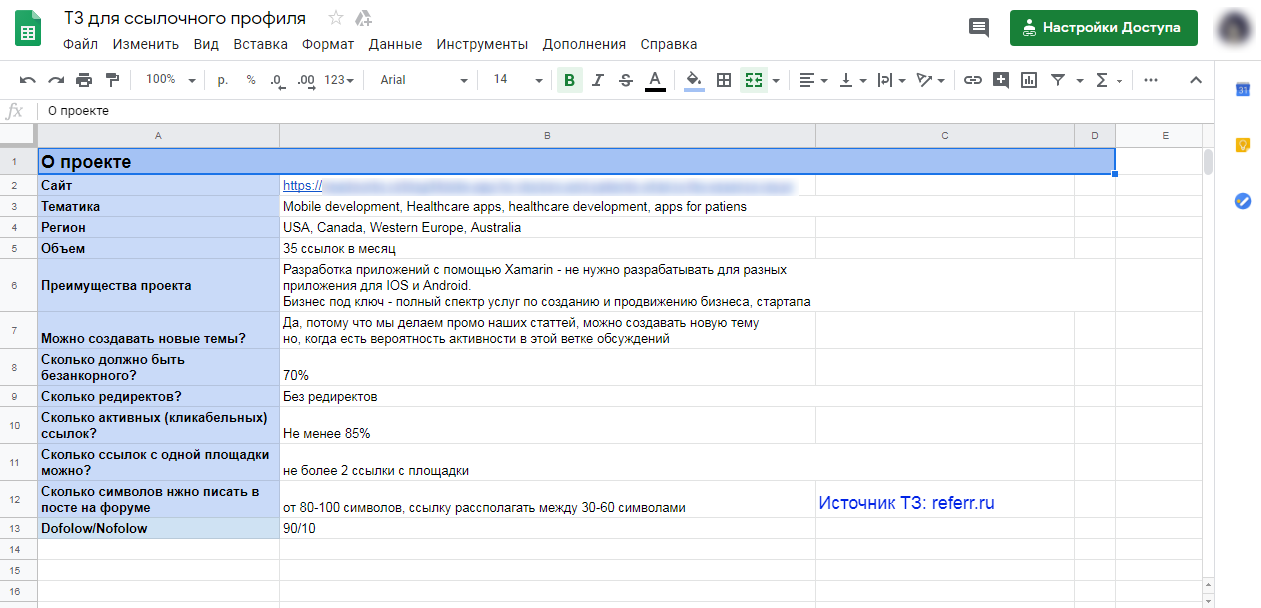Toggle Bold formatting button
Screen dimensions: 1261x608
tap(570, 80)
